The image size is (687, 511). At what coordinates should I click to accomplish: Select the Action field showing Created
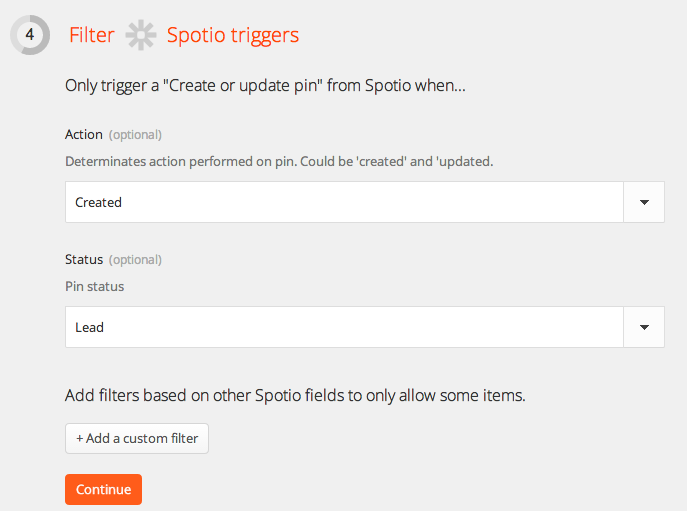(344, 202)
